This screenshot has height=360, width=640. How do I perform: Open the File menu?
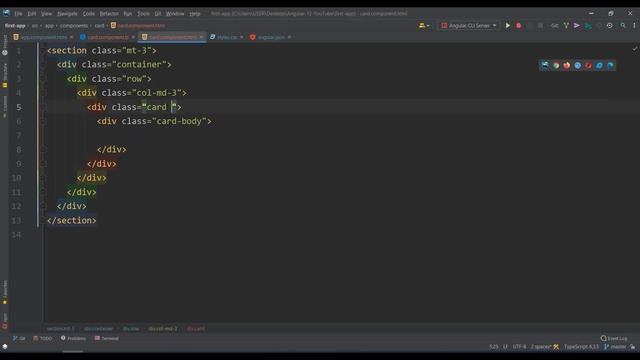pyautogui.click(x=18, y=13)
